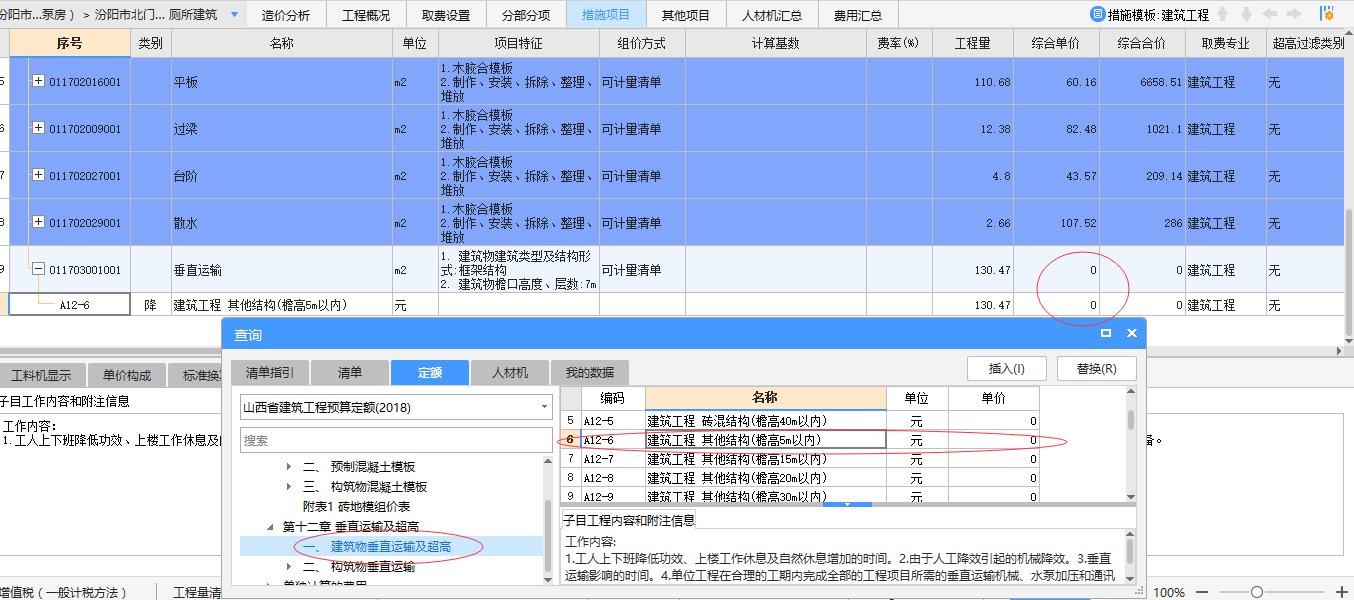Viewport: 1354px width, 600px height.
Task: Open the 工程概况 tab
Action: click(366, 15)
